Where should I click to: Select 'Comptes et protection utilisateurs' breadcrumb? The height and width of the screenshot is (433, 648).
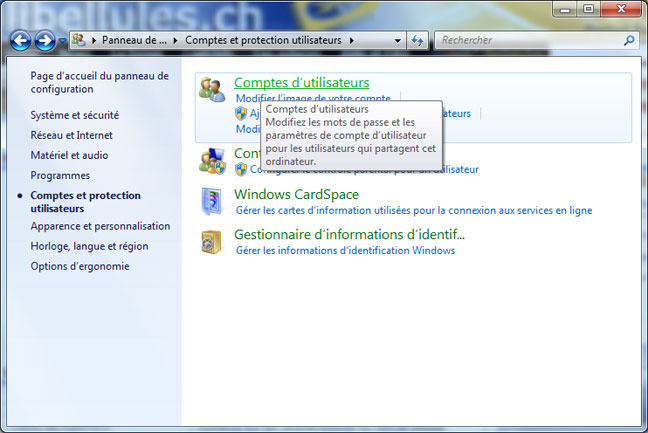pyautogui.click(x=263, y=40)
